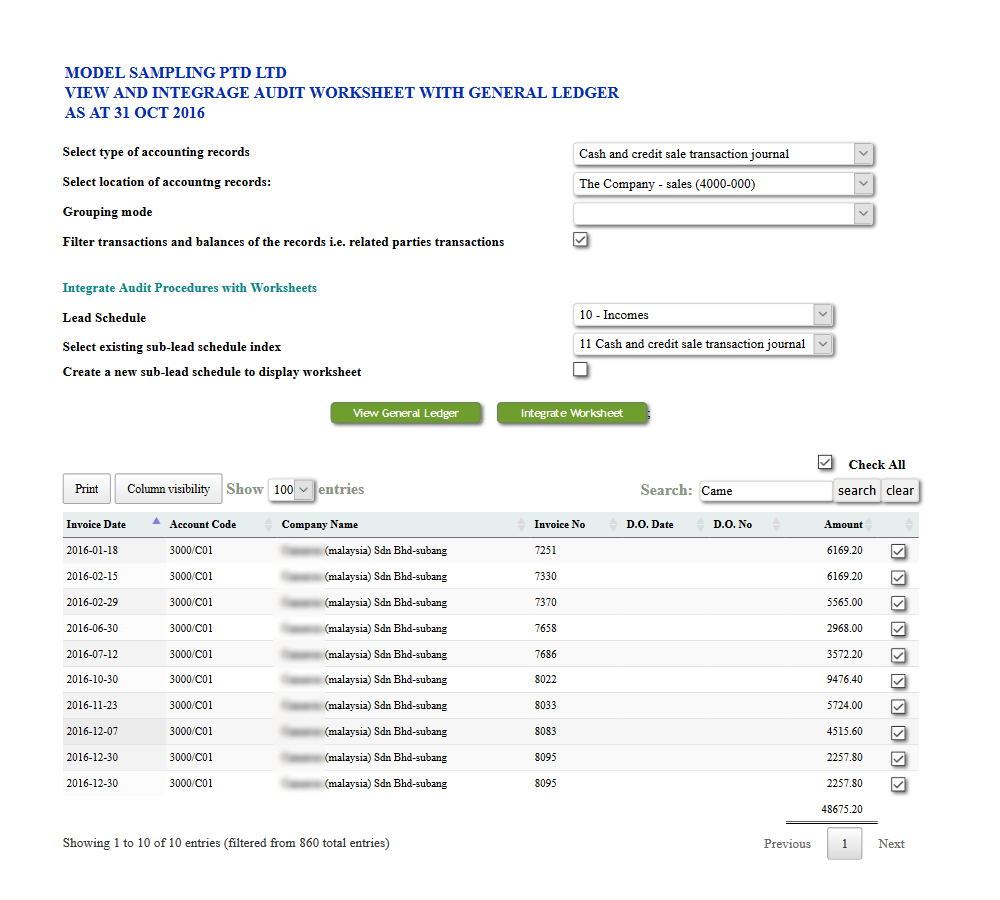Open the location of accounting records dropdown
This screenshot has width=1000, height=900.
(724, 184)
